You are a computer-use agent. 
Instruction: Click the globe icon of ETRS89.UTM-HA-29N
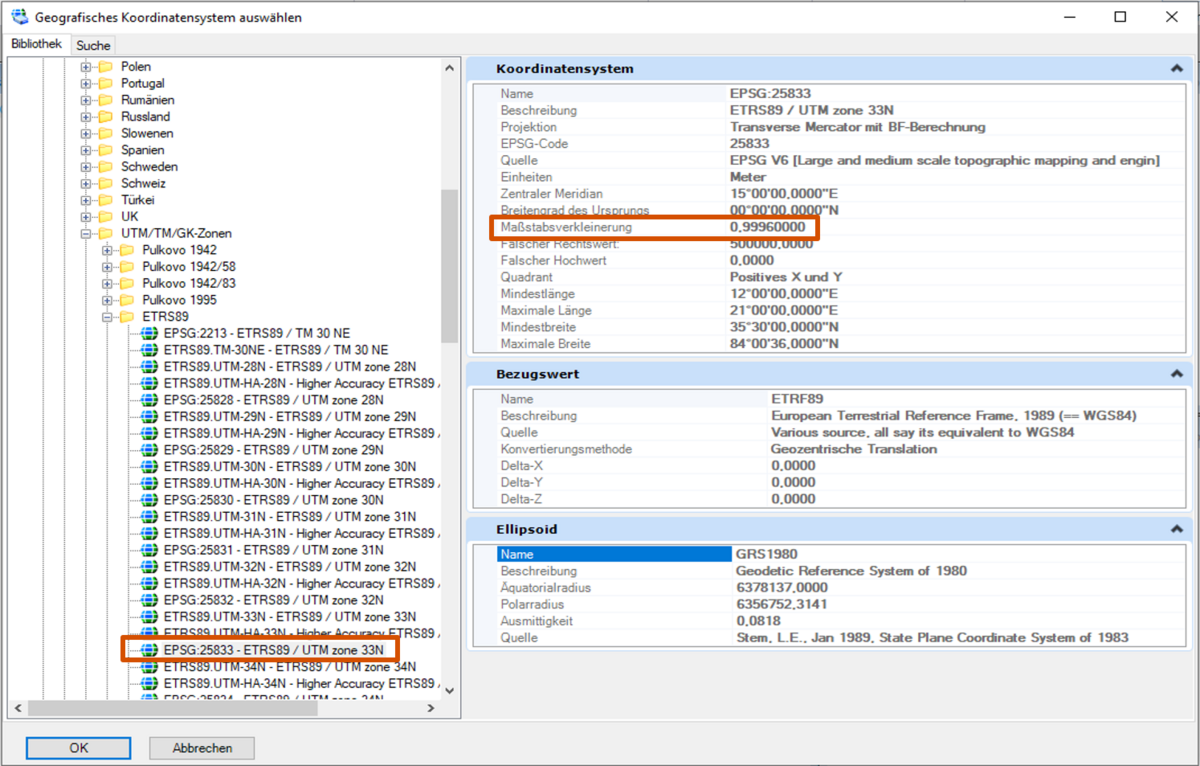click(x=149, y=433)
